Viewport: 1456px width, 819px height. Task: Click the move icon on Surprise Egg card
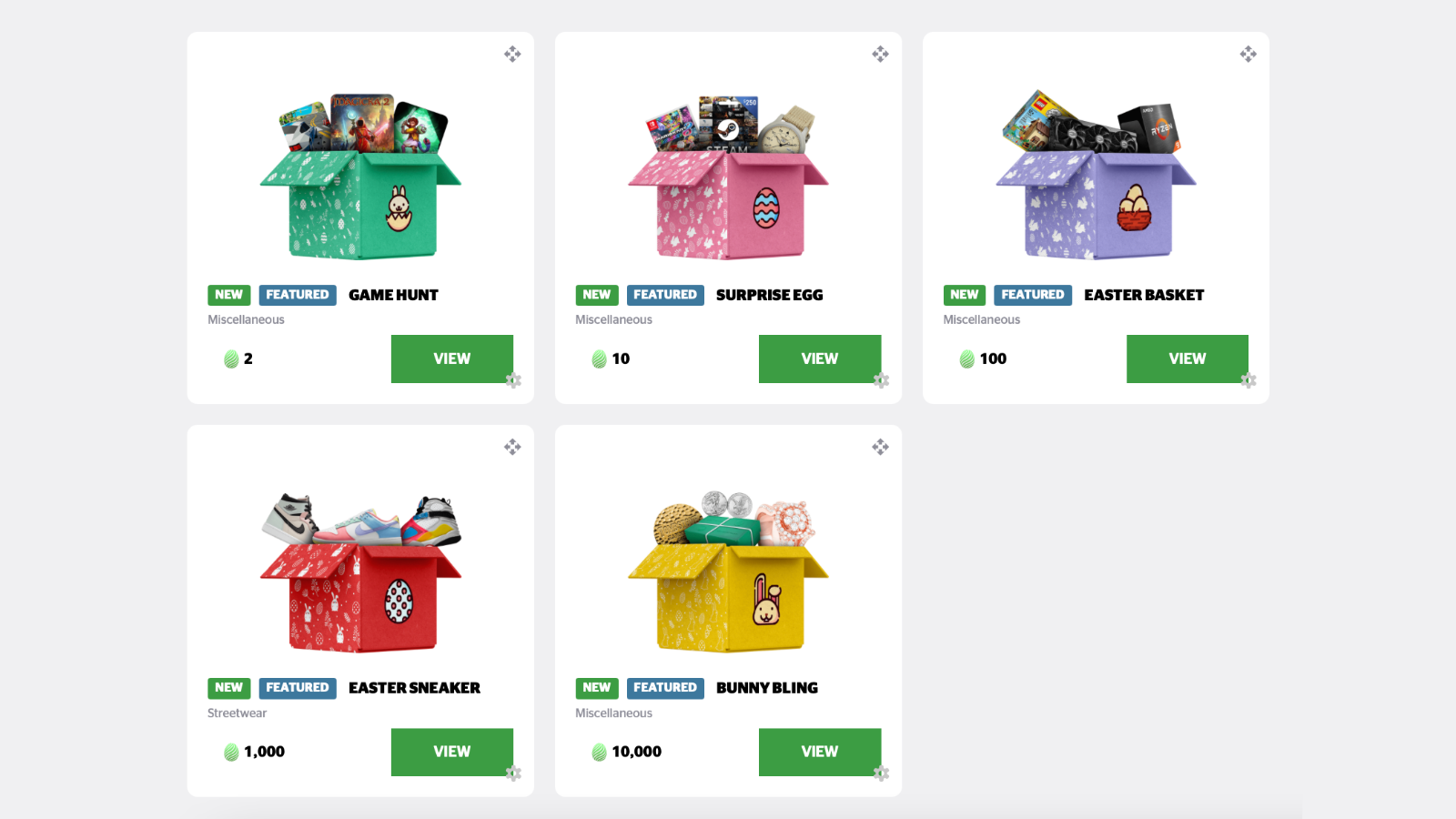click(x=880, y=54)
